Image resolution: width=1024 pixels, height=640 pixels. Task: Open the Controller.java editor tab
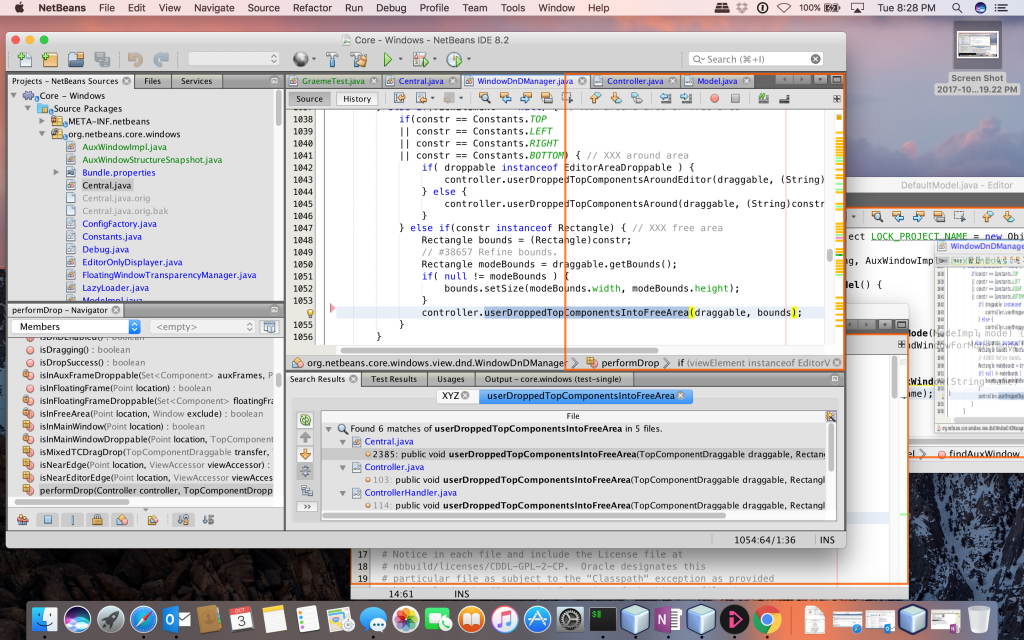coord(635,81)
